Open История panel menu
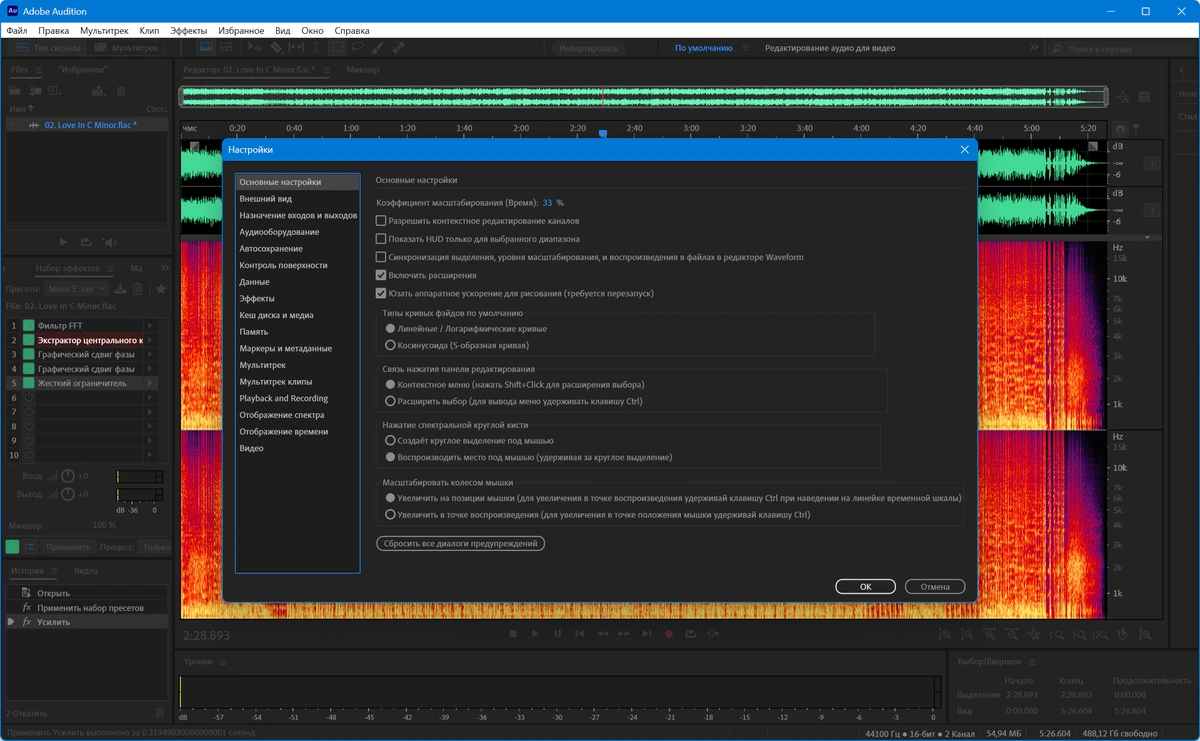Screen dimensions: 1200x741 pos(52,571)
